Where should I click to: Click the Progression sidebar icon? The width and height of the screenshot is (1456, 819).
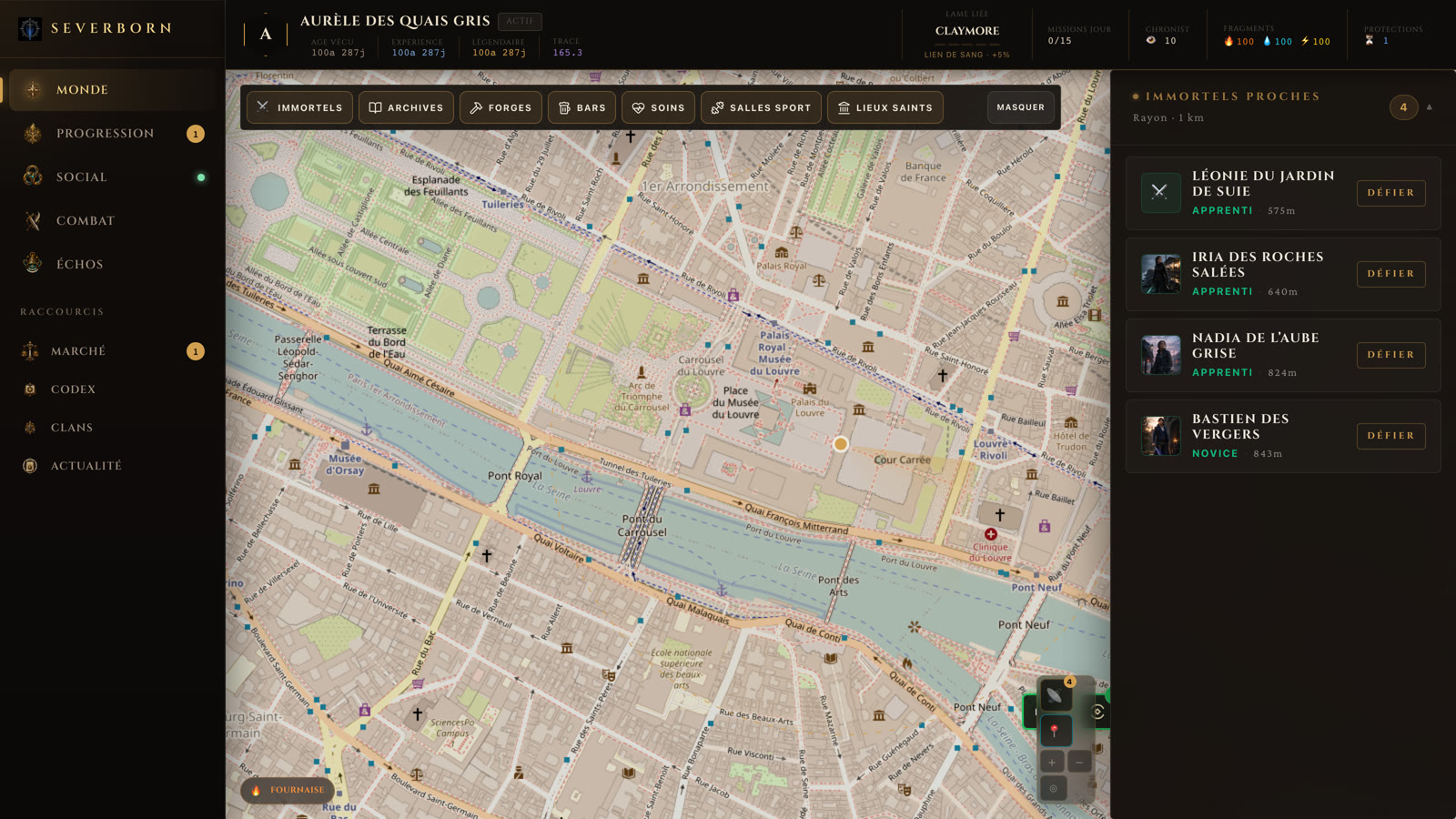point(33,134)
